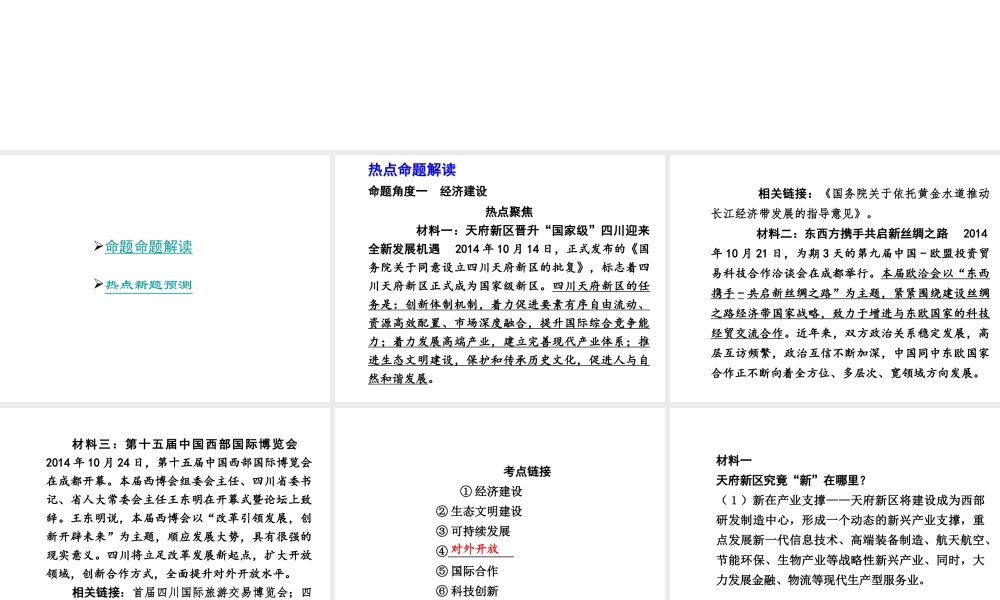Select the 考点链接 list slide
The image size is (1000, 600).
(499, 504)
